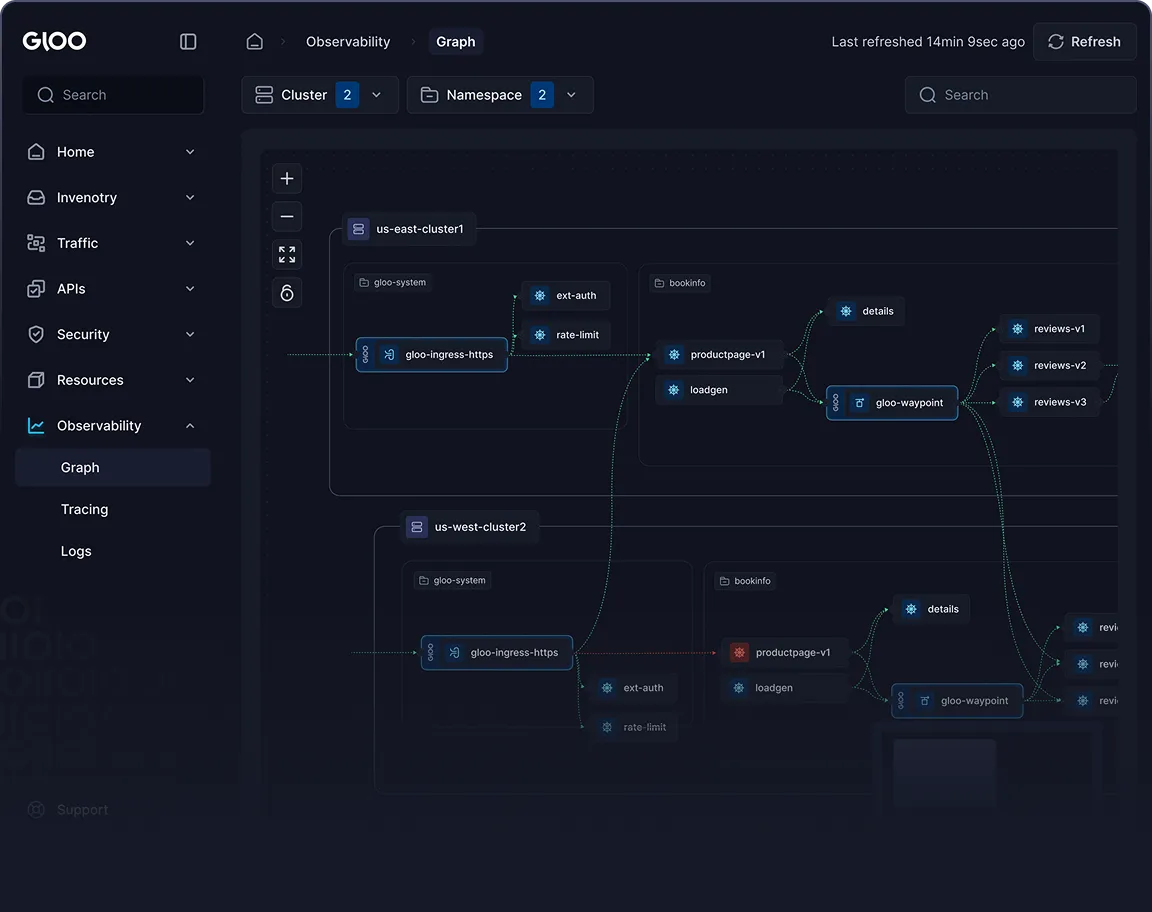Image resolution: width=1152 pixels, height=912 pixels.
Task: Expand the Inventory menu chevron
Action: (x=190, y=198)
